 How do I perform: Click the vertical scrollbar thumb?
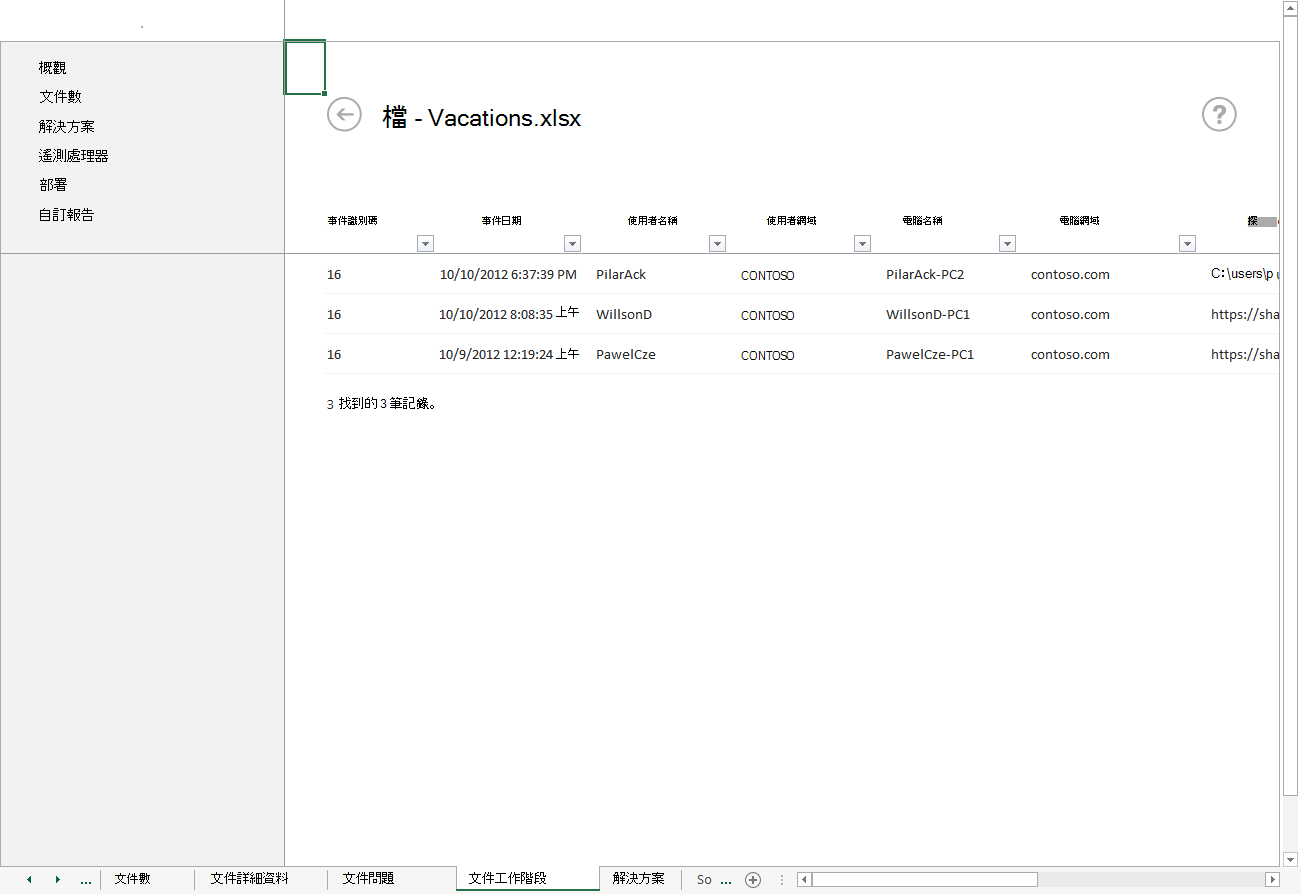[1290, 406]
